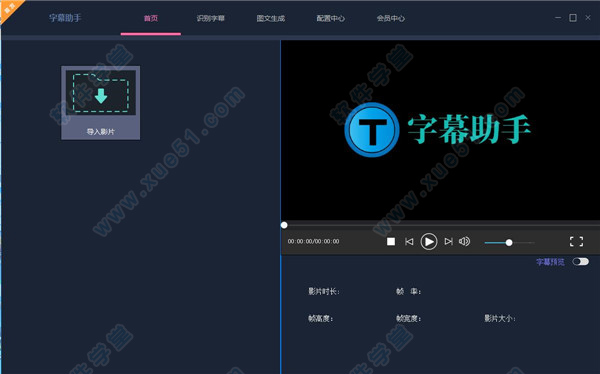The image size is (600, 374).
Task: Click the 字幕助手 app title
Action: [x=65, y=18]
